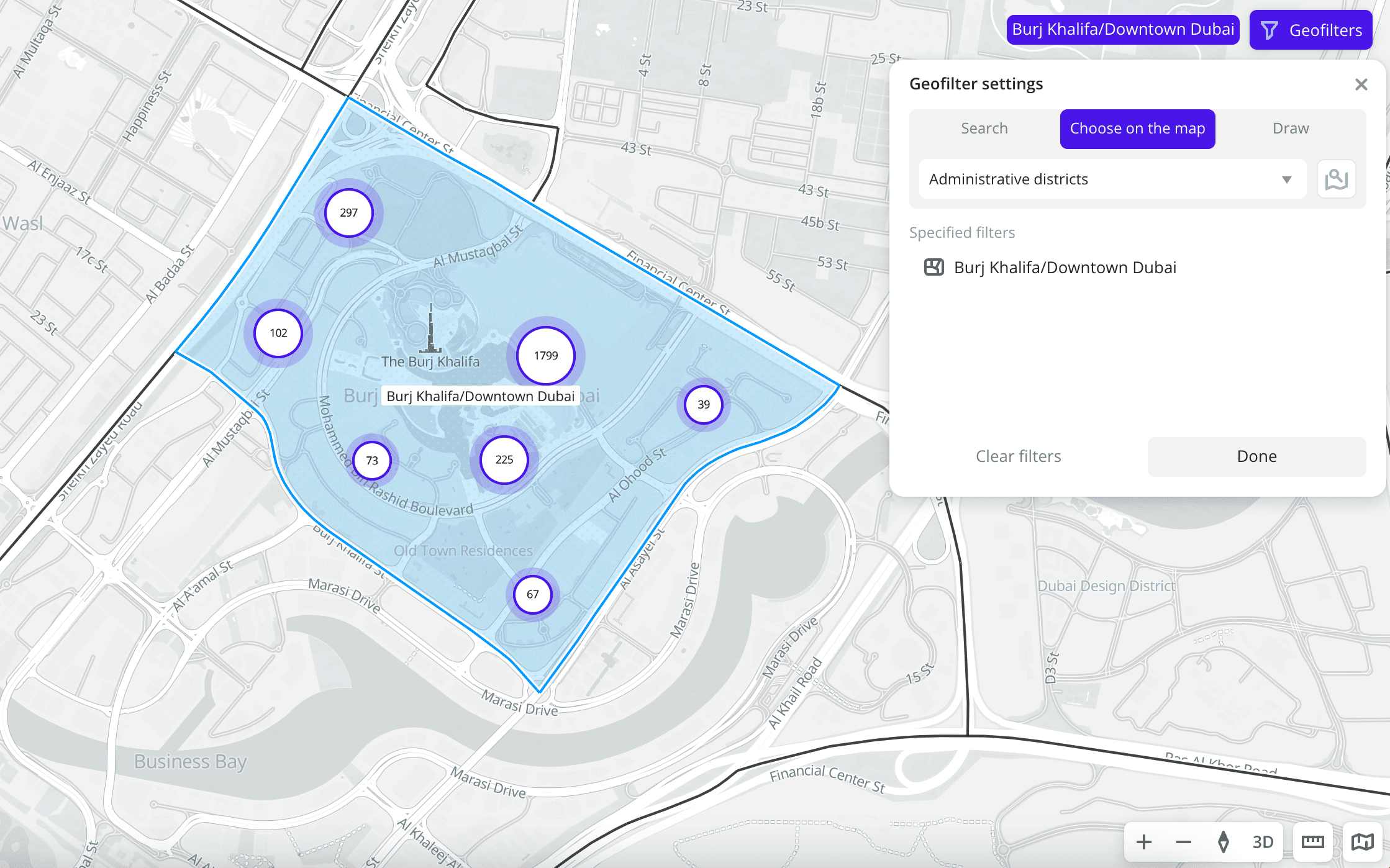The image size is (1390, 868).
Task: Click the 1799 cluster marker
Action: tap(546, 356)
